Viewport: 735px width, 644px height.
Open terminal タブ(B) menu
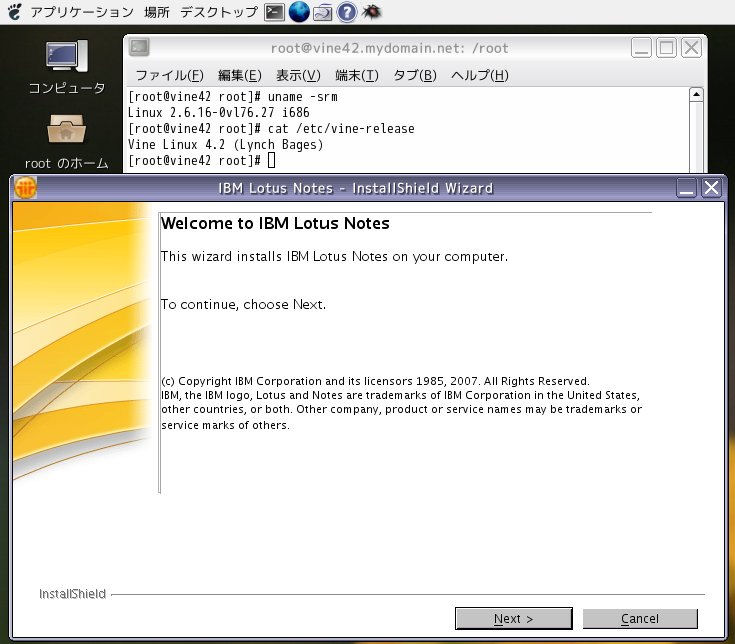click(415, 75)
